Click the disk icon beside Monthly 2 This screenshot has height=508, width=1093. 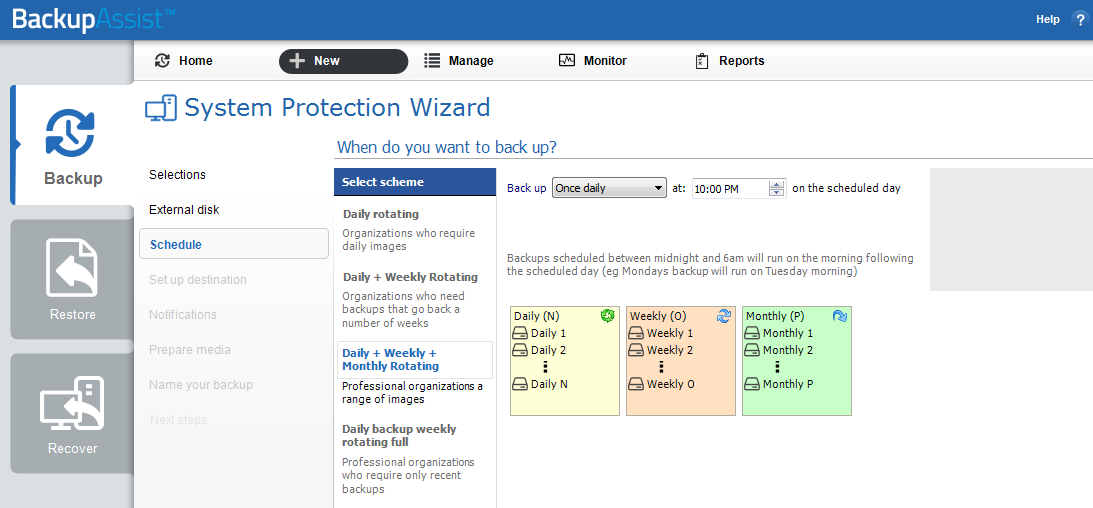tap(753, 350)
